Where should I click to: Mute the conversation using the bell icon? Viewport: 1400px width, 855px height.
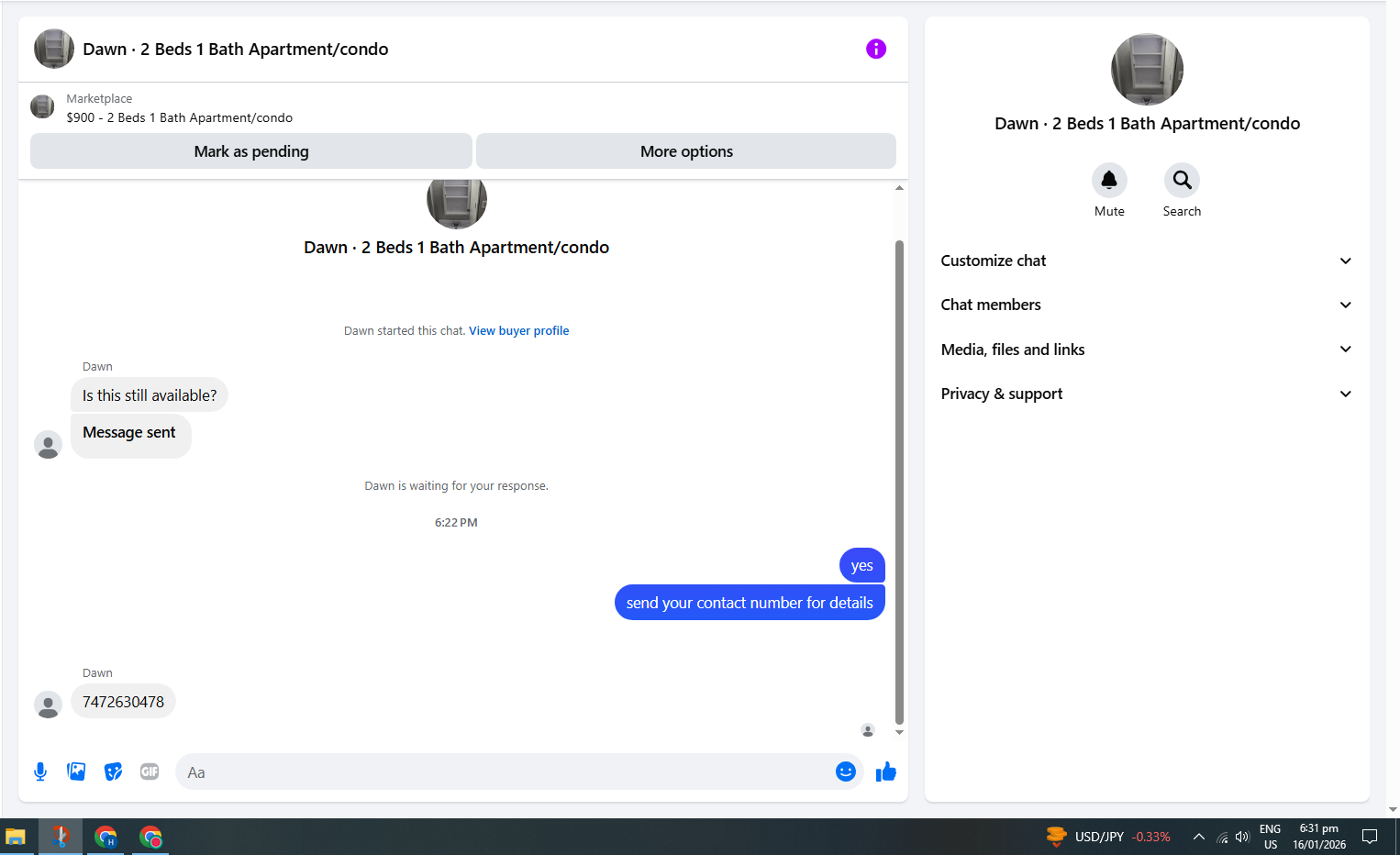(1109, 180)
